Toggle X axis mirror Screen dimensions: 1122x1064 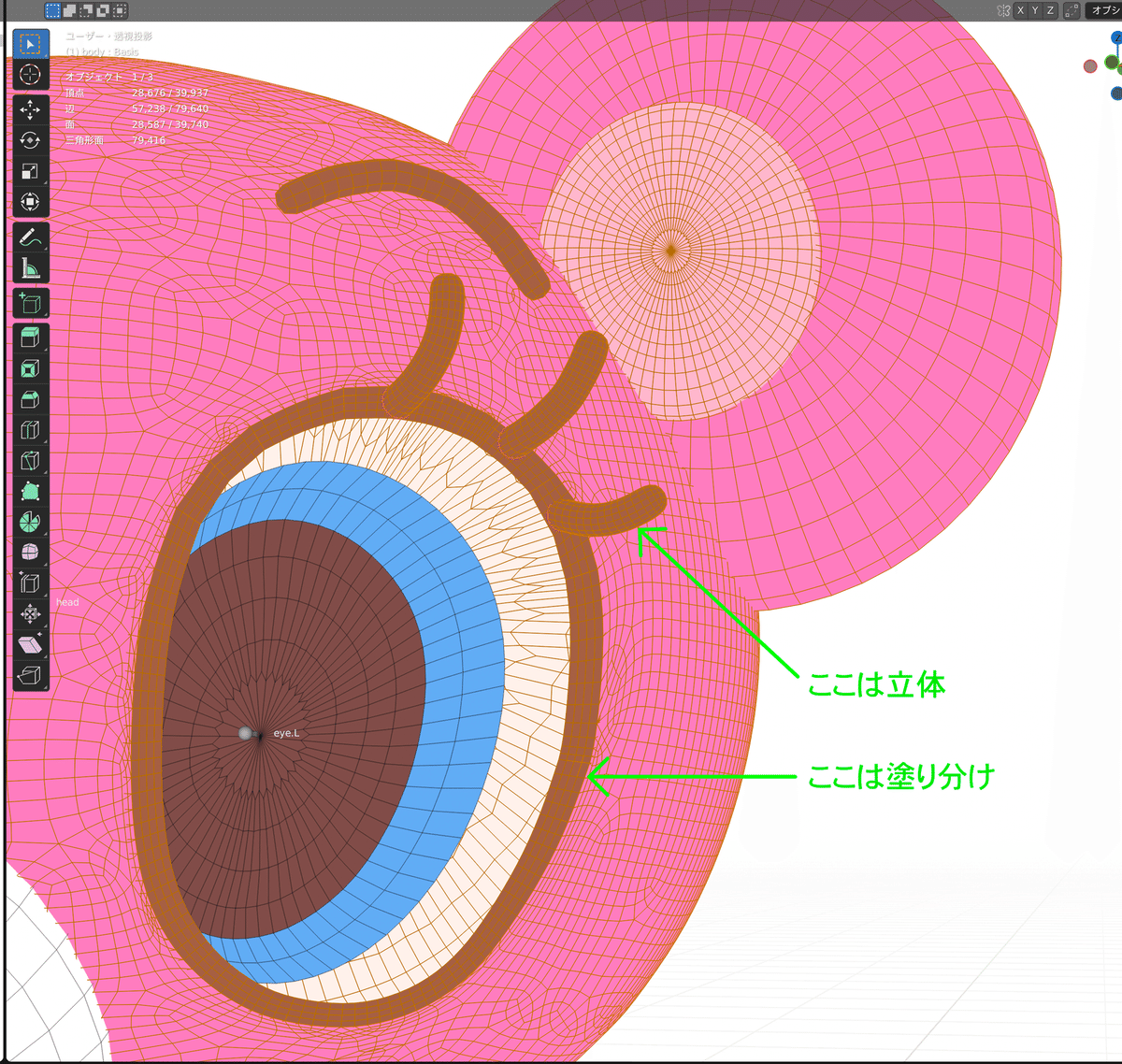[1020, 10]
